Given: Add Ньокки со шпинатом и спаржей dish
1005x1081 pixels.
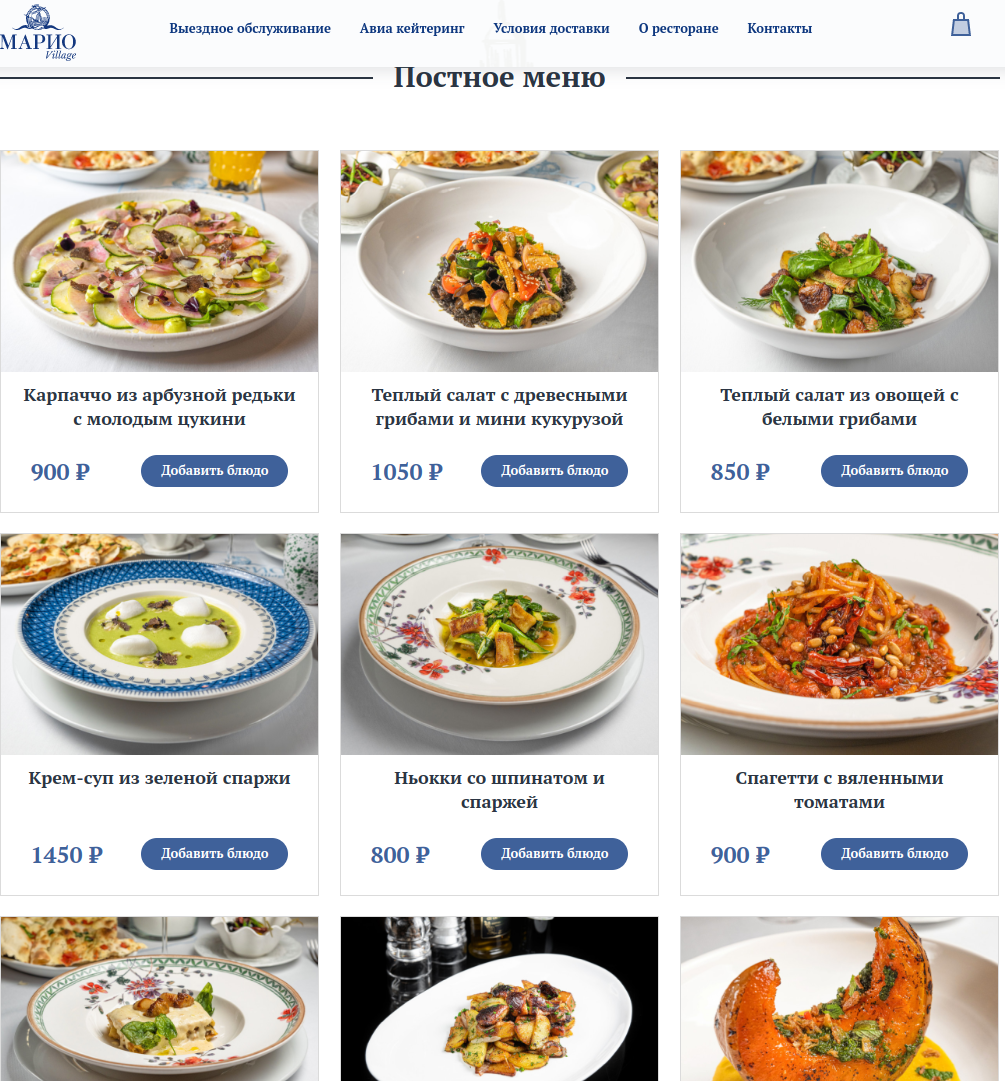Looking at the screenshot, I should 554,853.
